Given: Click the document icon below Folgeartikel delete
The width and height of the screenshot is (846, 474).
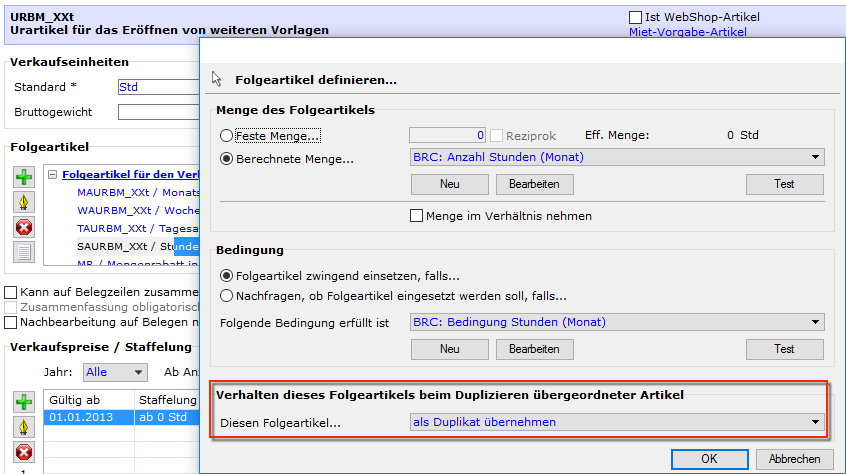Looking at the screenshot, I should click(x=24, y=252).
